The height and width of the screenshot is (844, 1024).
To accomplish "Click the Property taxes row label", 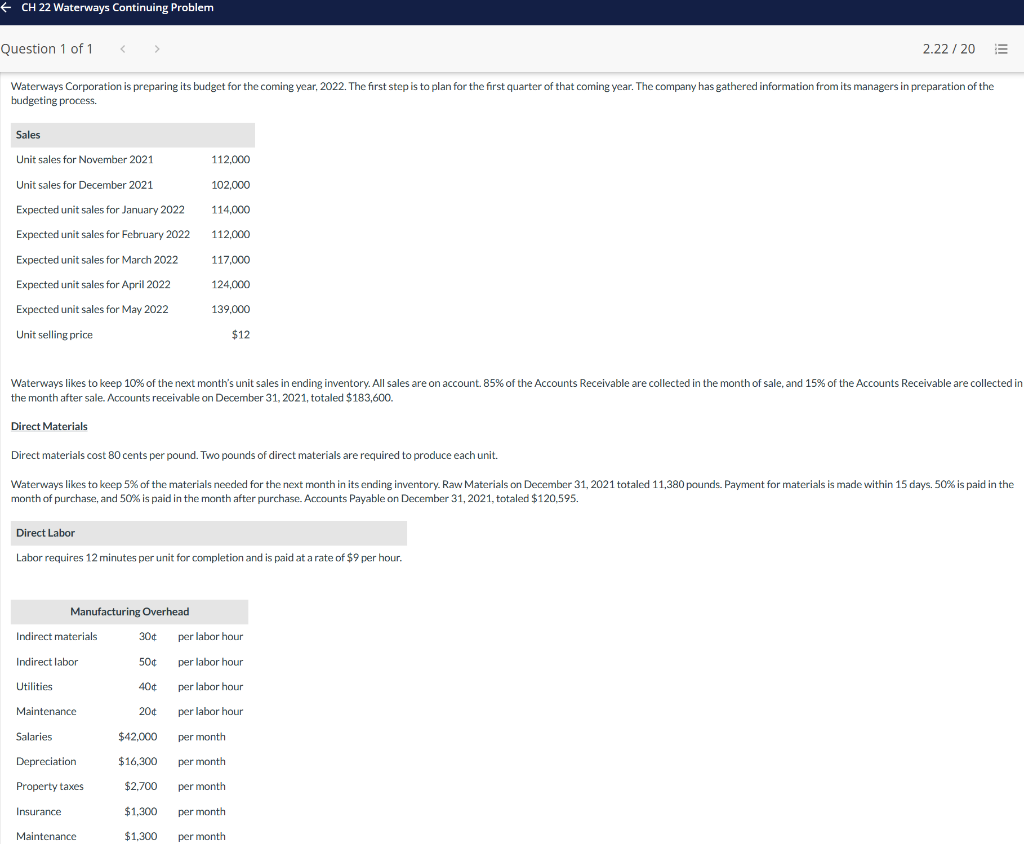I will [50, 787].
